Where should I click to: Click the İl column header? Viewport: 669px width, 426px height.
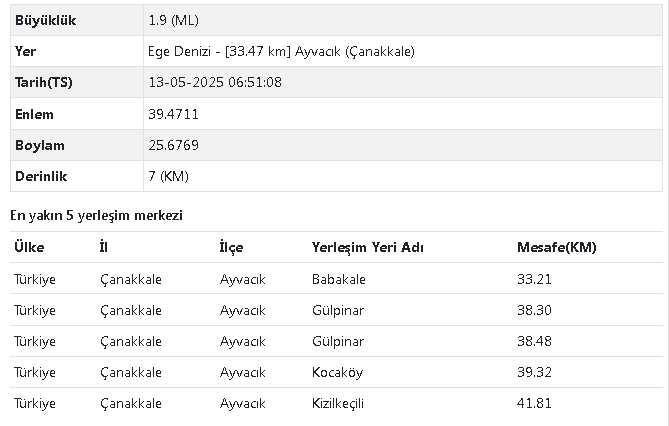[x=104, y=247]
